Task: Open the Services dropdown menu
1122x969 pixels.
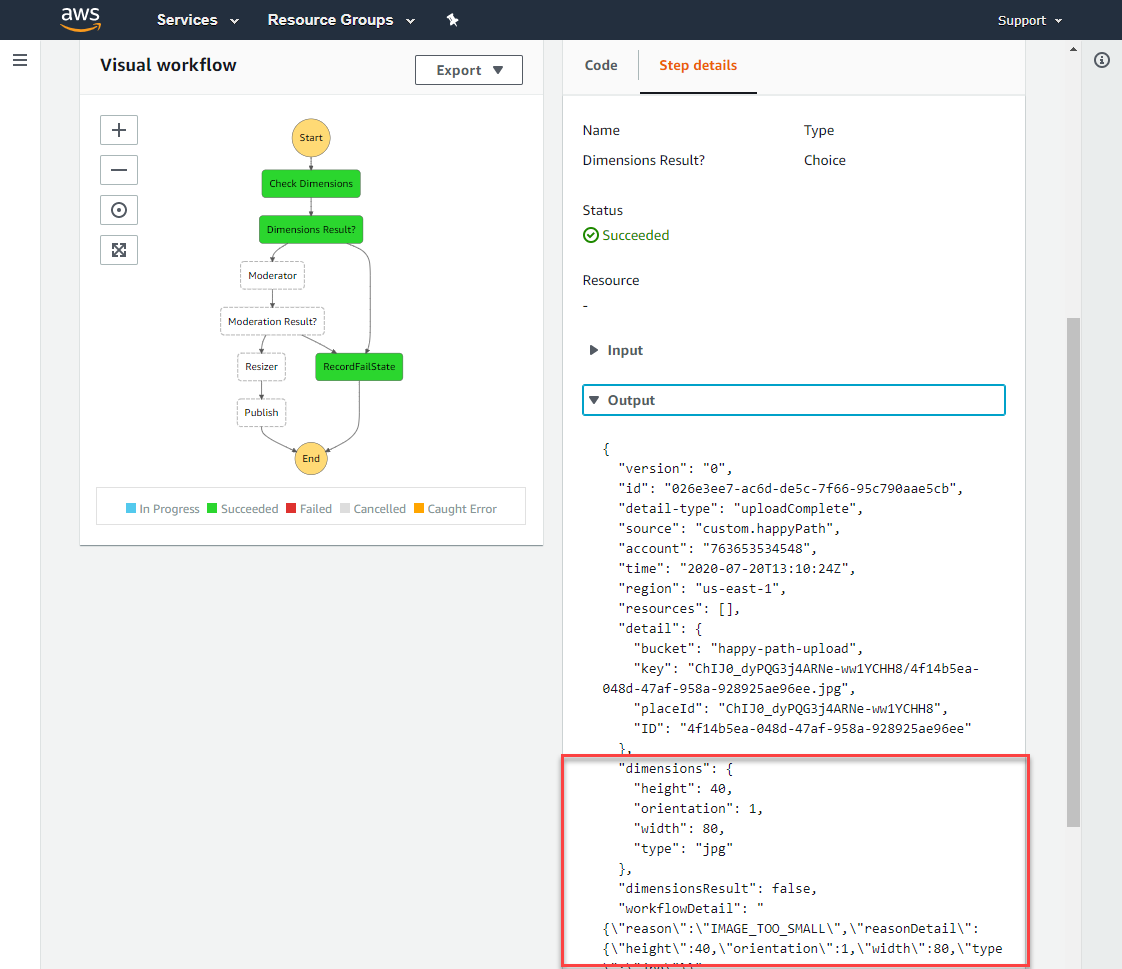Action: pos(197,20)
